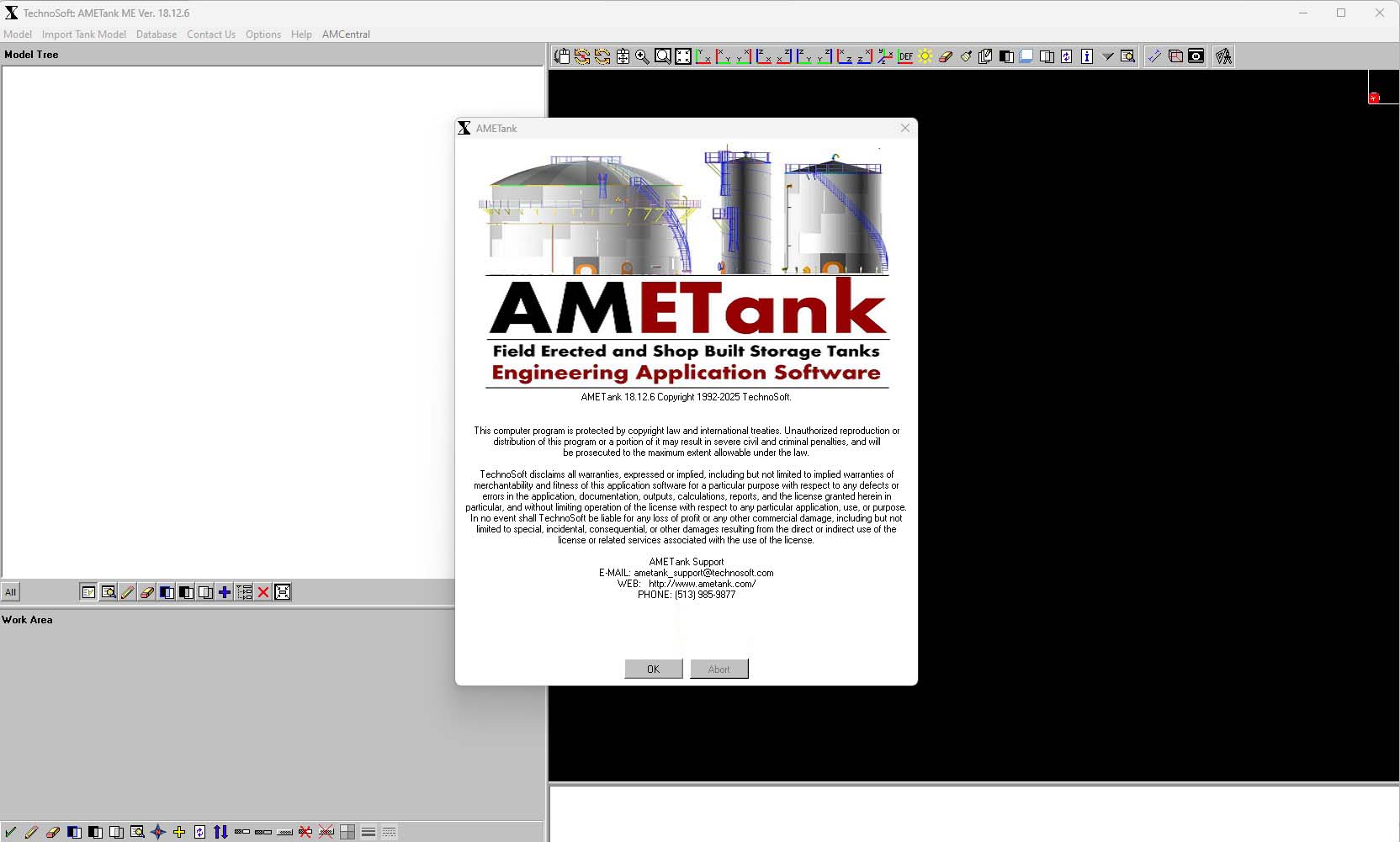Click OK in the AMETank dialog
The width and height of the screenshot is (1400, 842).
pyautogui.click(x=653, y=669)
